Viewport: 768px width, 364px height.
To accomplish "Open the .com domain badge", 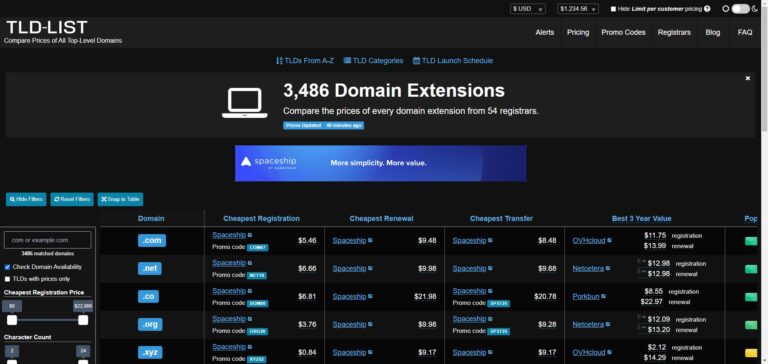I will [x=152, y=241].
